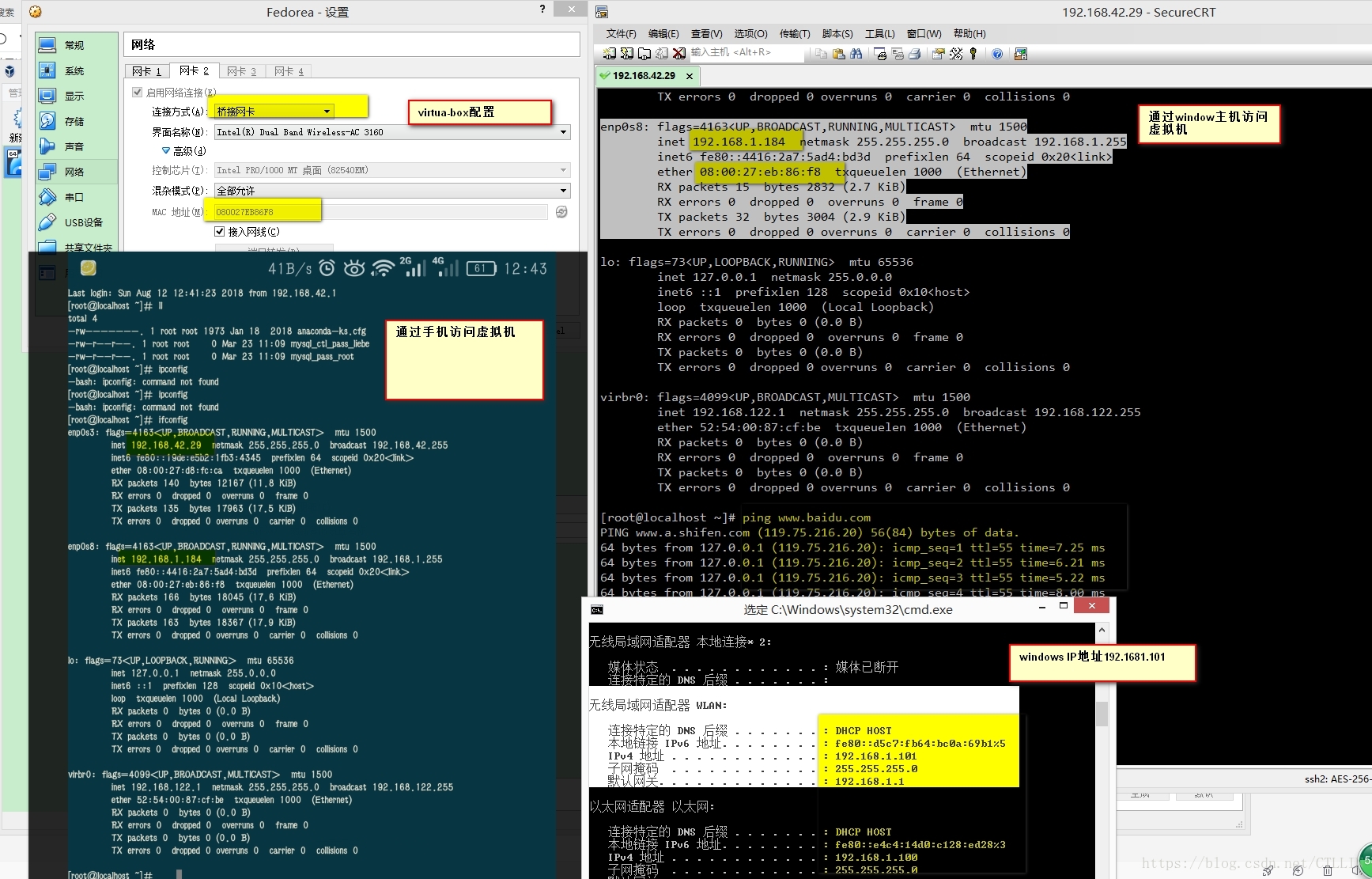Open 脚本(S) menu in SecureCRT
The height and width of the screenshot is (879, 1372).
click(x=837, y=33)
